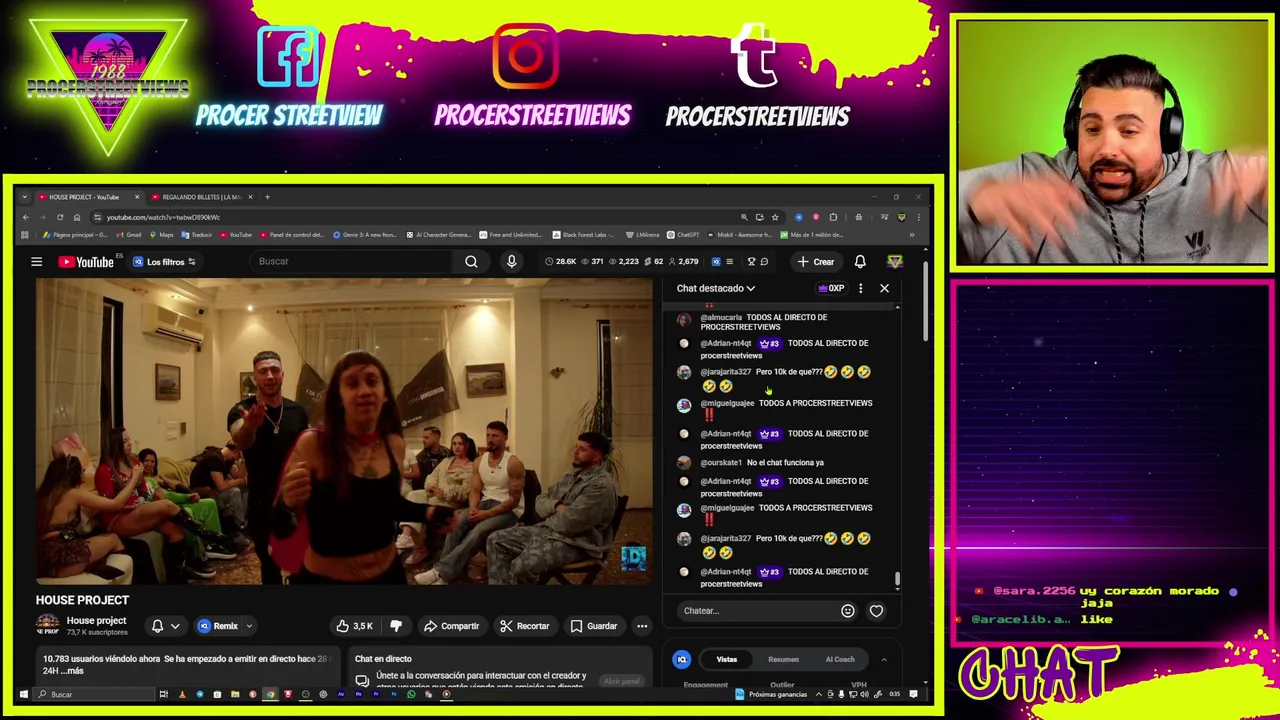
Task: Go back in browser history
Action: pyautogui.click(x=26, y=217)
